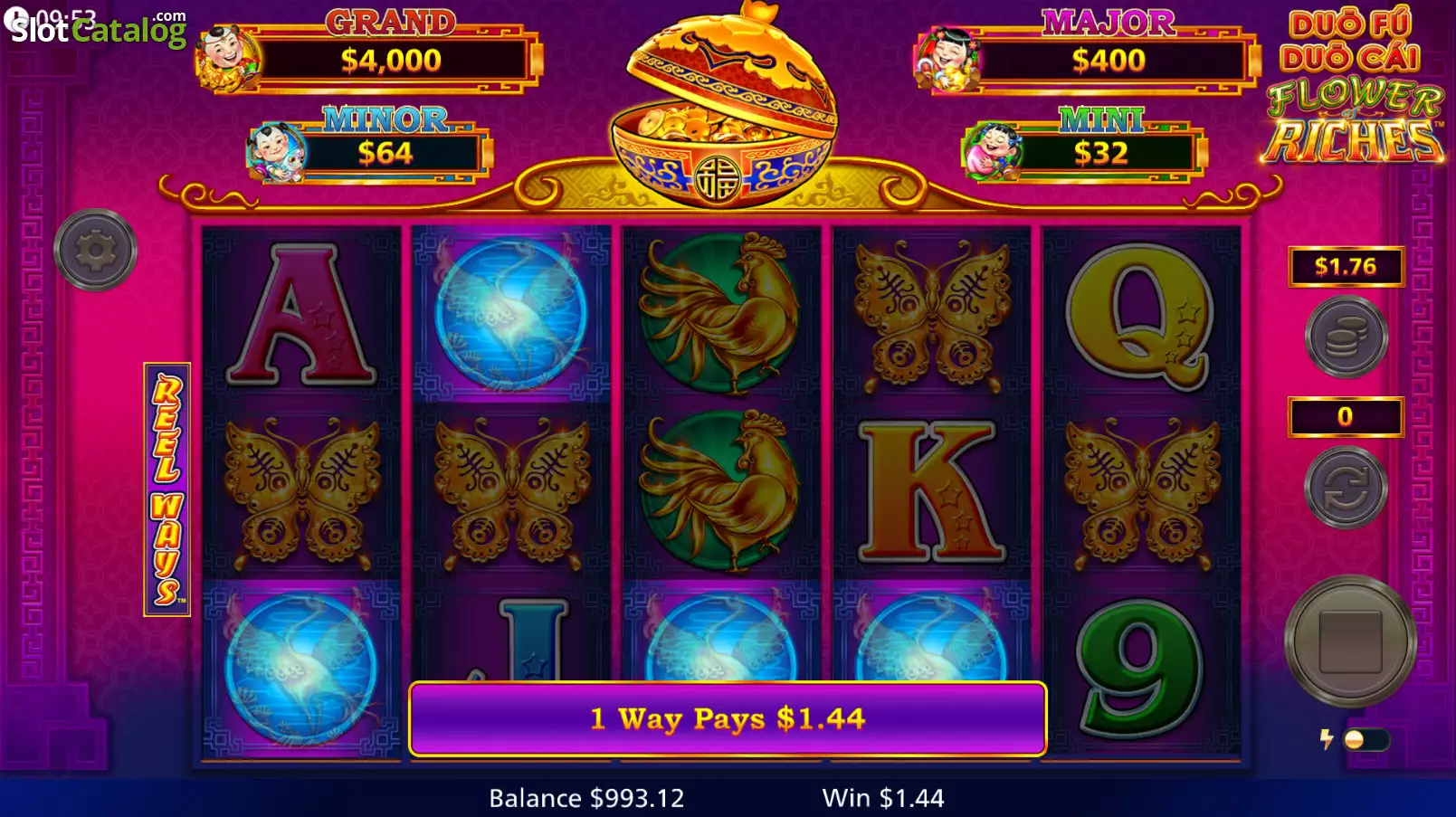Click the autoplay count showing 0

1346,416
